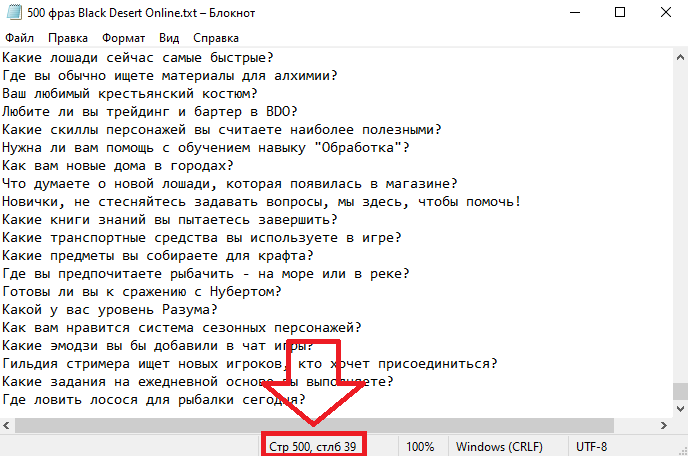Click the horizontal scrollbar thumb

(314, 425)
